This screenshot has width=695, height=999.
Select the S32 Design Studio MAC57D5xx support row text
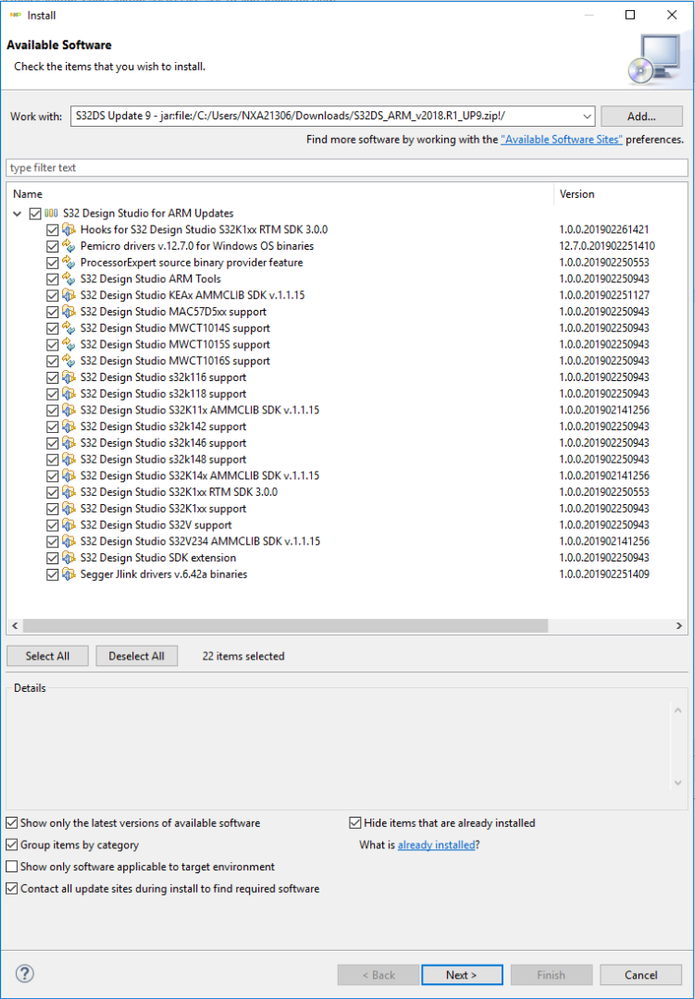pyautogui.click(x=173, y=312)
